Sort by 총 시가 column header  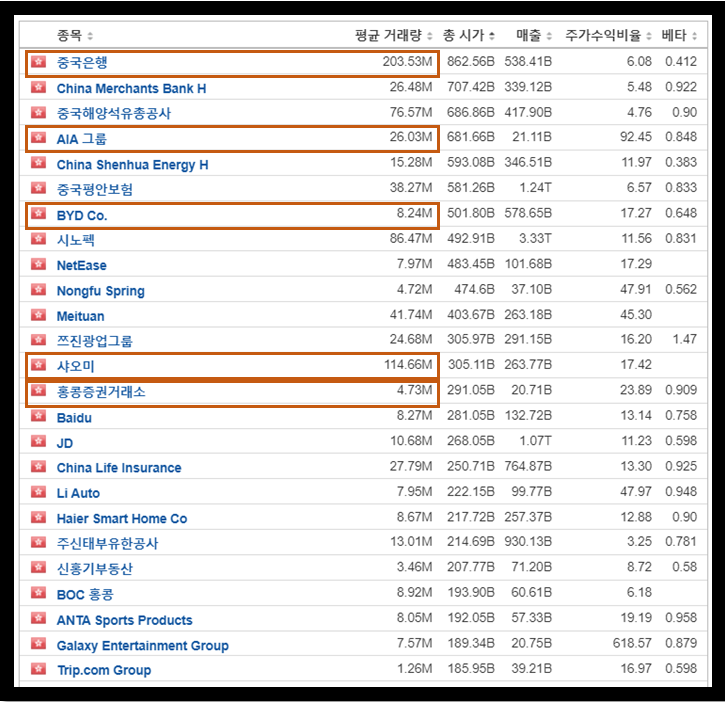(469, 35)
